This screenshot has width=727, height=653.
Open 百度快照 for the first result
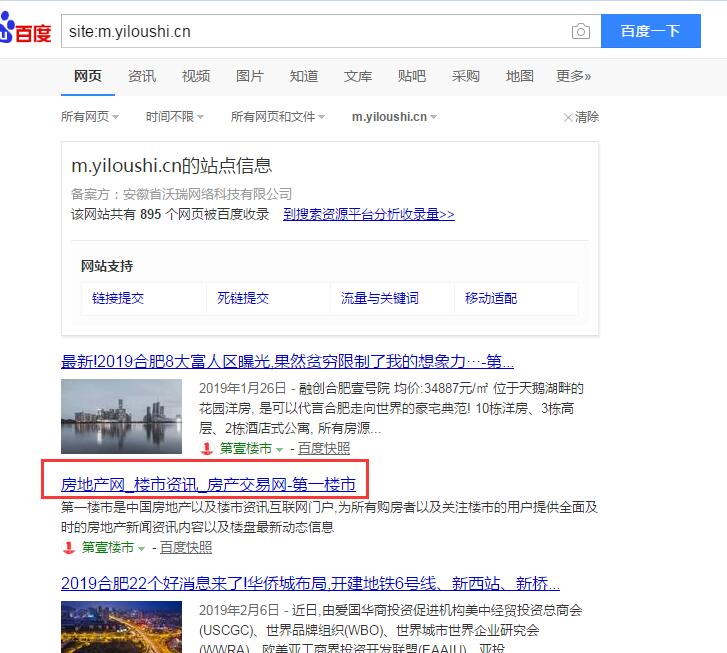click(x=324, y=448)
